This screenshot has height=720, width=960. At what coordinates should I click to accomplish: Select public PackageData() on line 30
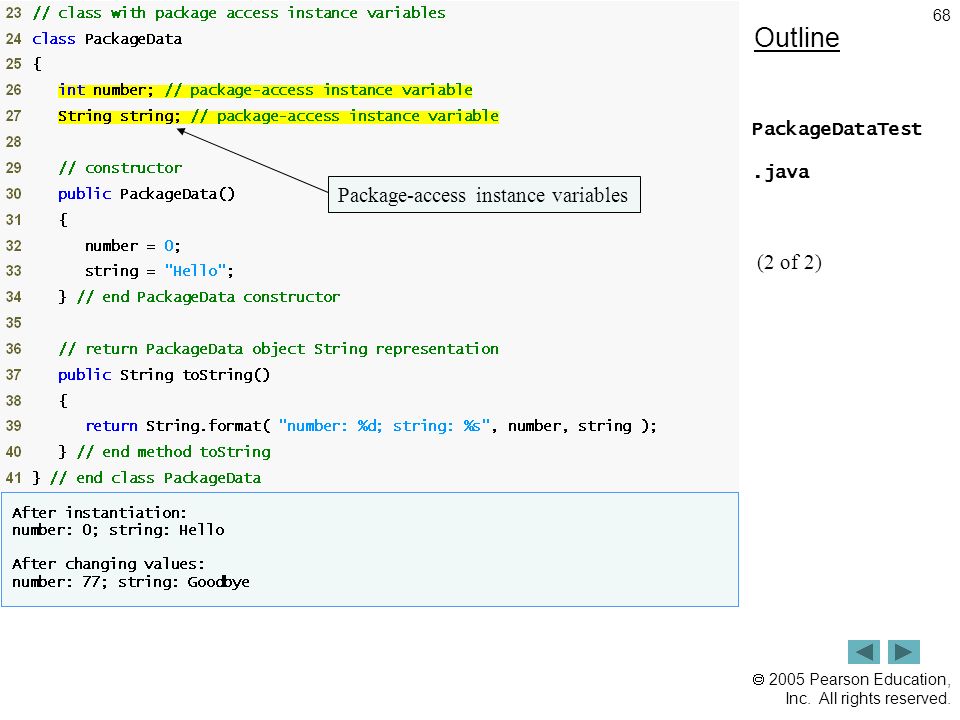point(146,194)
